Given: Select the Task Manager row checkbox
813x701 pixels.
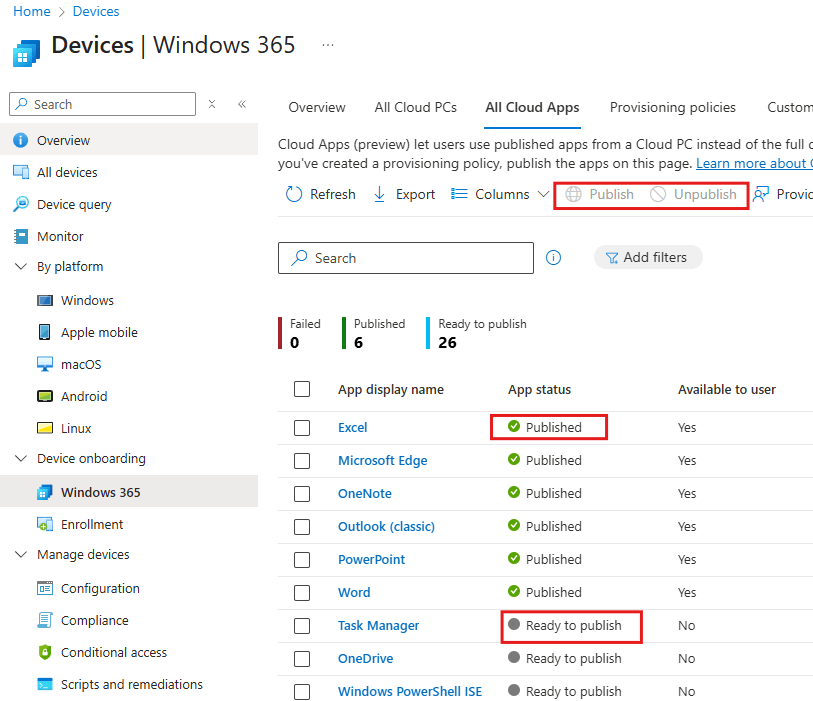Looking at the screenshot, I should point(302,626).
